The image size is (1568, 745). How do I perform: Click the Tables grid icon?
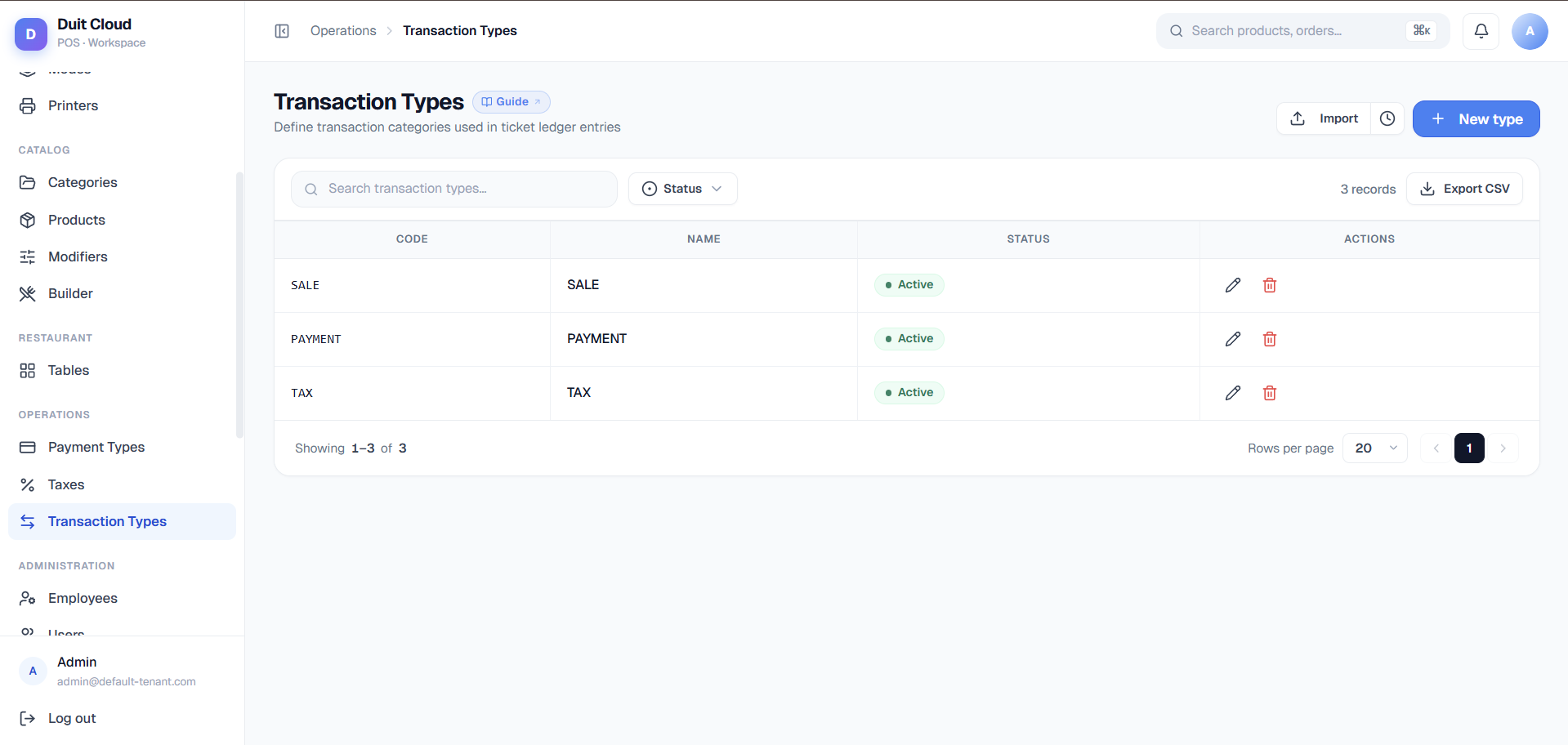coord(28,370)
